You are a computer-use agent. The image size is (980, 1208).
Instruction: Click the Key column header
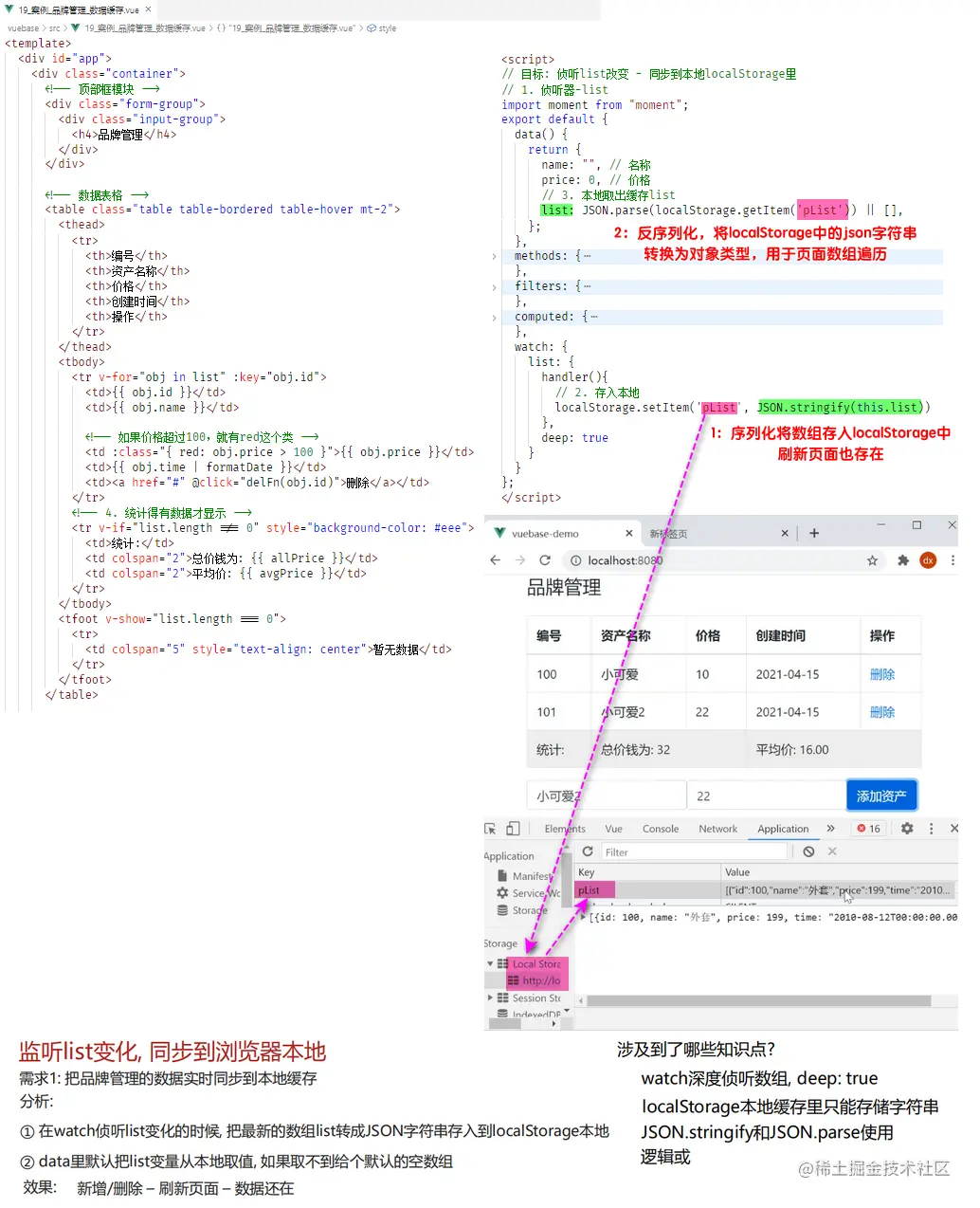pyautogui.click(x=647, y=872)
